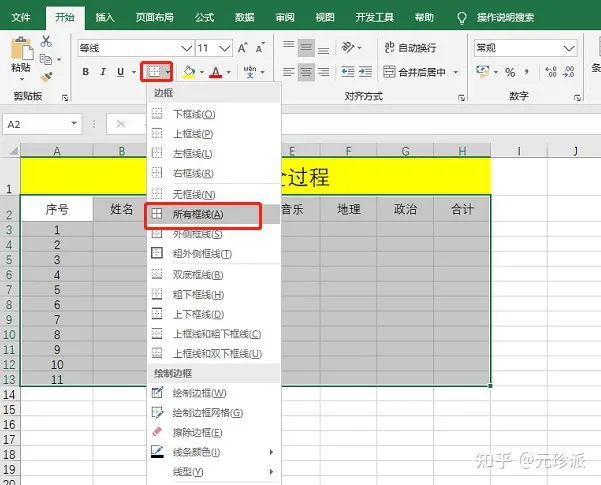
Task: Click the accounting number format icon
Action: pyautogui.click(x=483, y=71)
